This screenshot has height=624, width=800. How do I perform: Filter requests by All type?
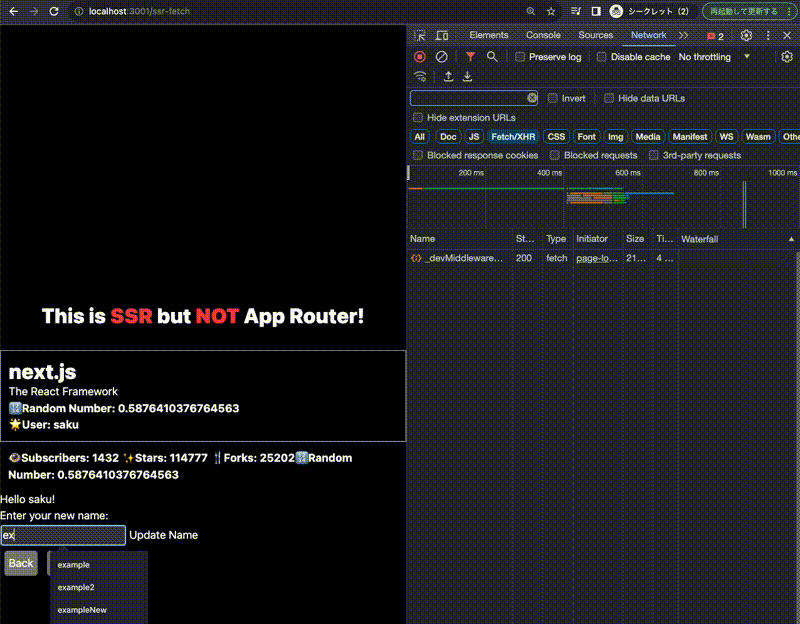tap(419, 137)
